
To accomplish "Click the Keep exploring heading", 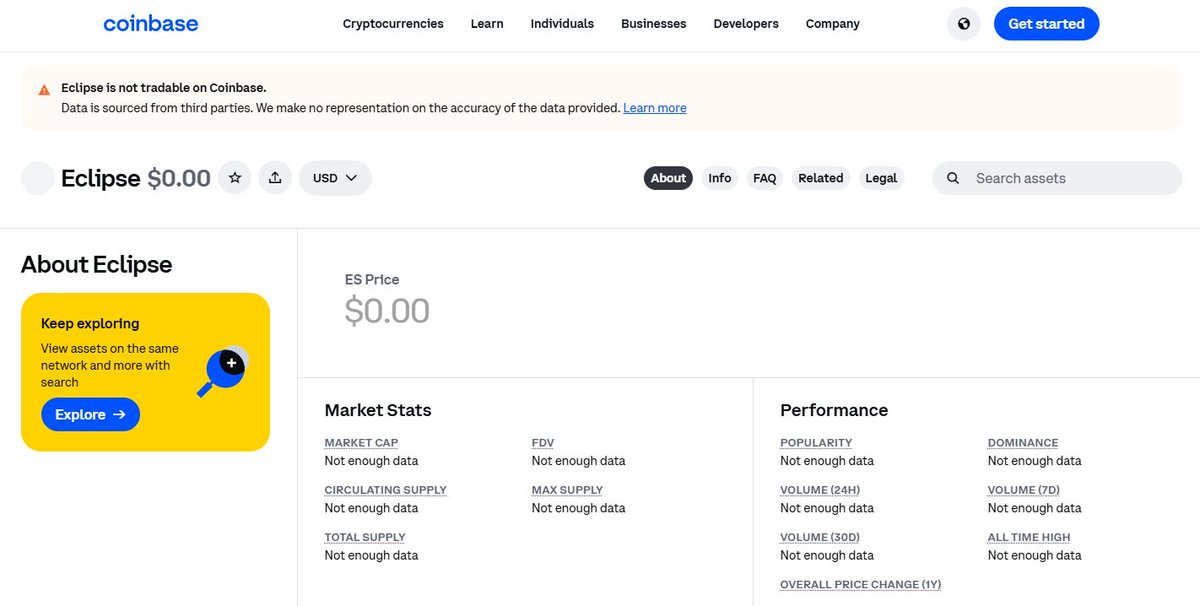I will point(90,323).
